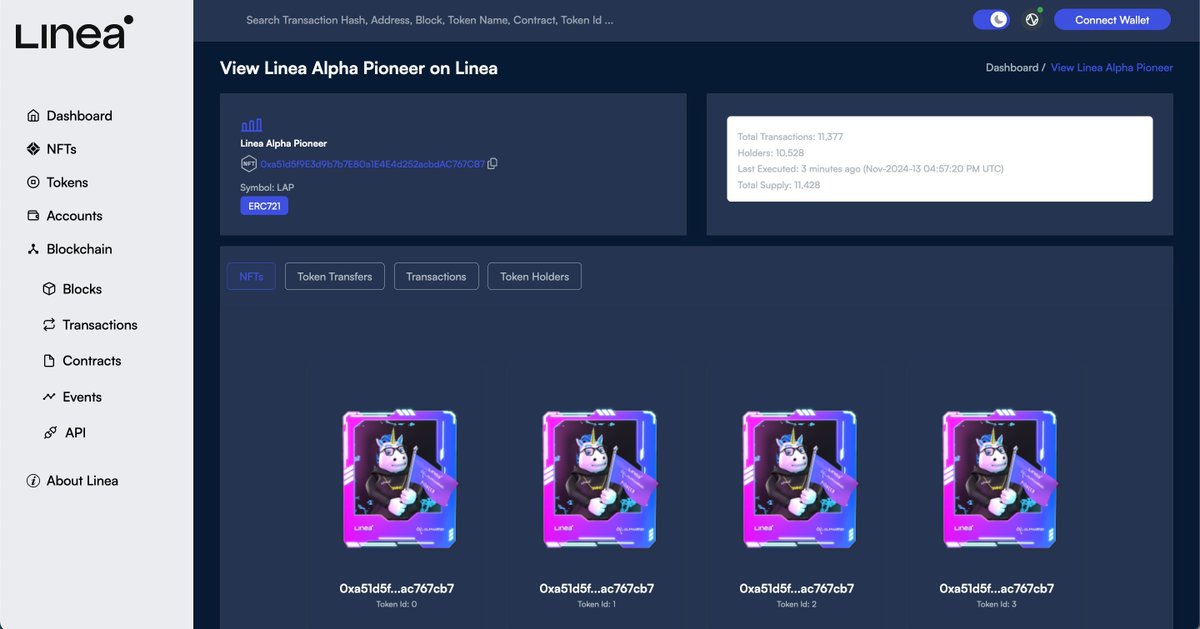
Task: Click the document icon beside Contracts
Action: tap(49, 361)
